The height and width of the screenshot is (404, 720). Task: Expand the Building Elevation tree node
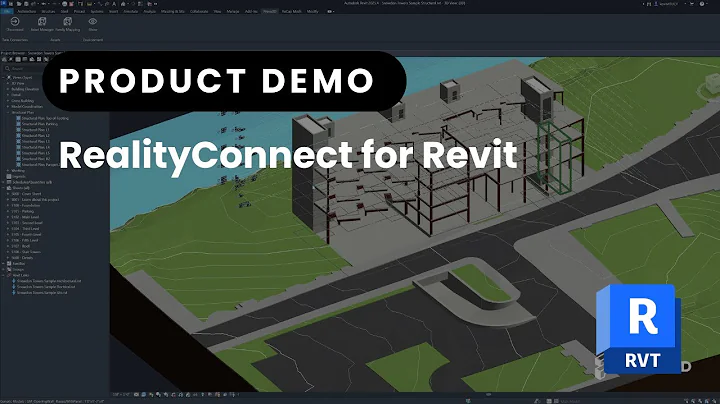8,89
